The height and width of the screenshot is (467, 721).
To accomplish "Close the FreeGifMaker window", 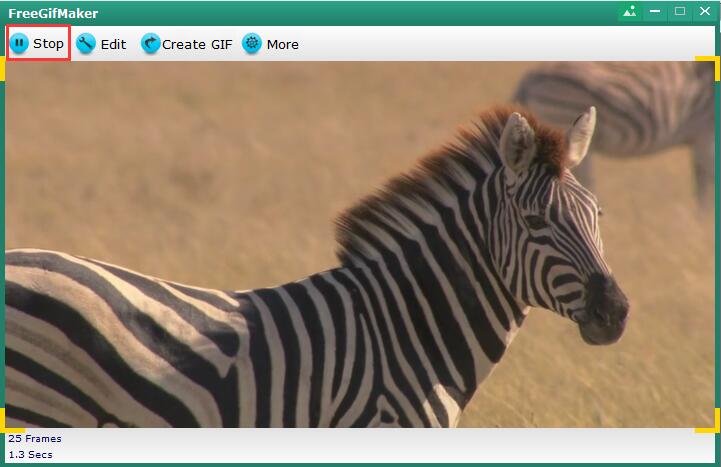I will point(705,11).
